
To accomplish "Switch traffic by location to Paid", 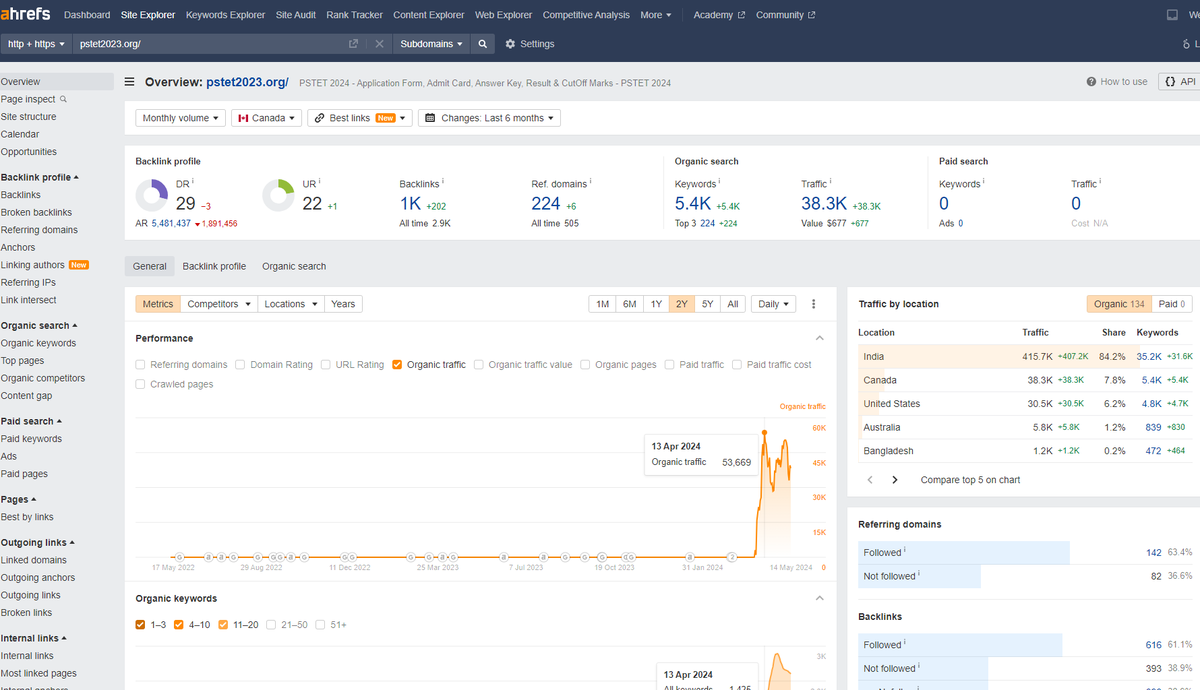I will pos(1173,304).
